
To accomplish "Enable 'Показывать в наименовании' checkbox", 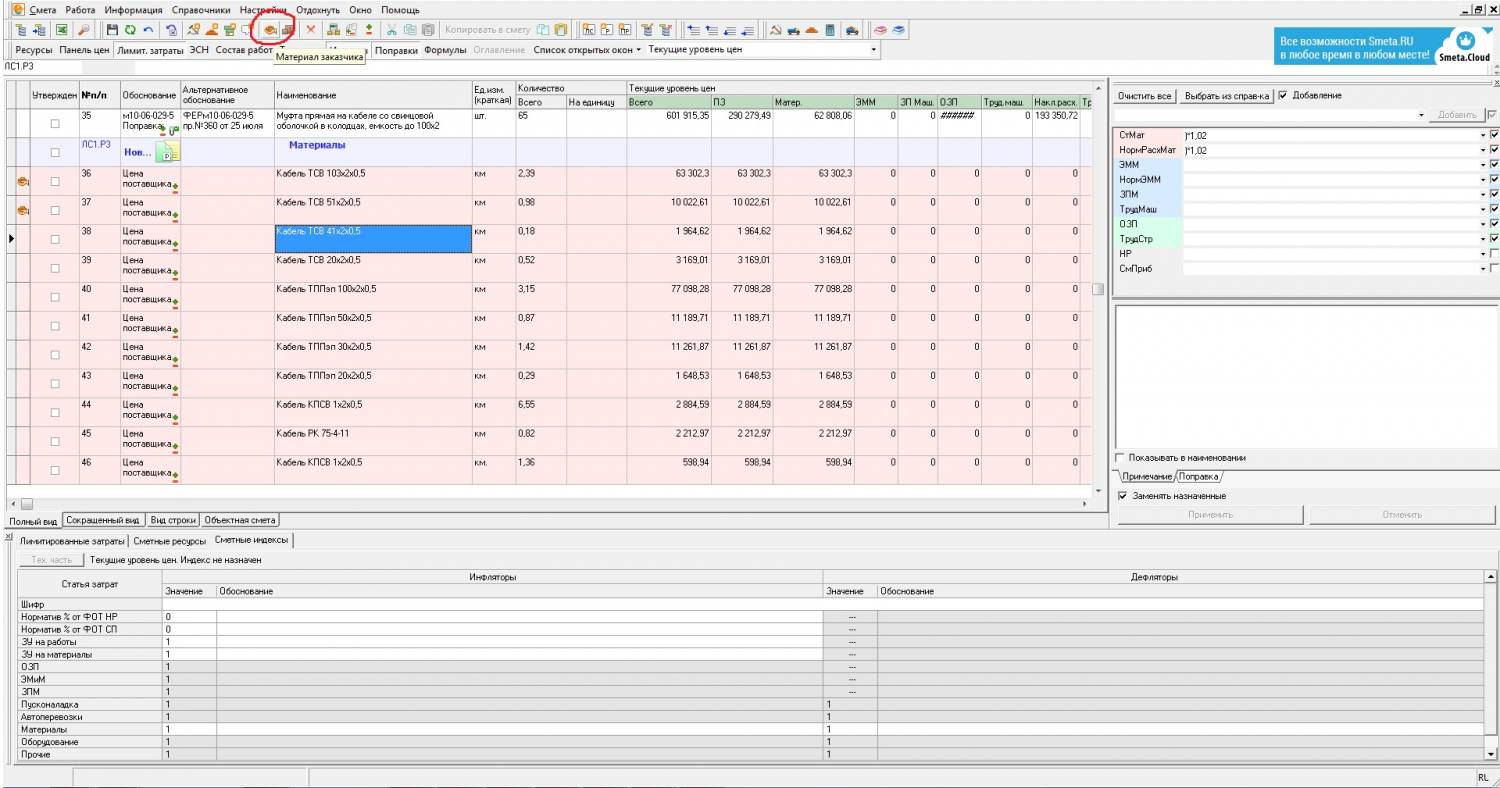I will click(1121, 458).
